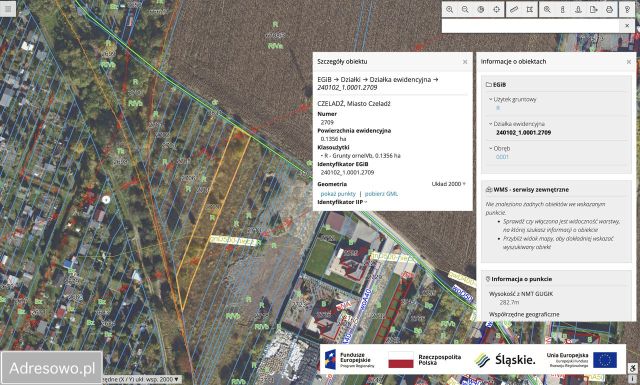
Task: Close the Szczegóły obiektu panel
Action: click(x=465, y=62)
